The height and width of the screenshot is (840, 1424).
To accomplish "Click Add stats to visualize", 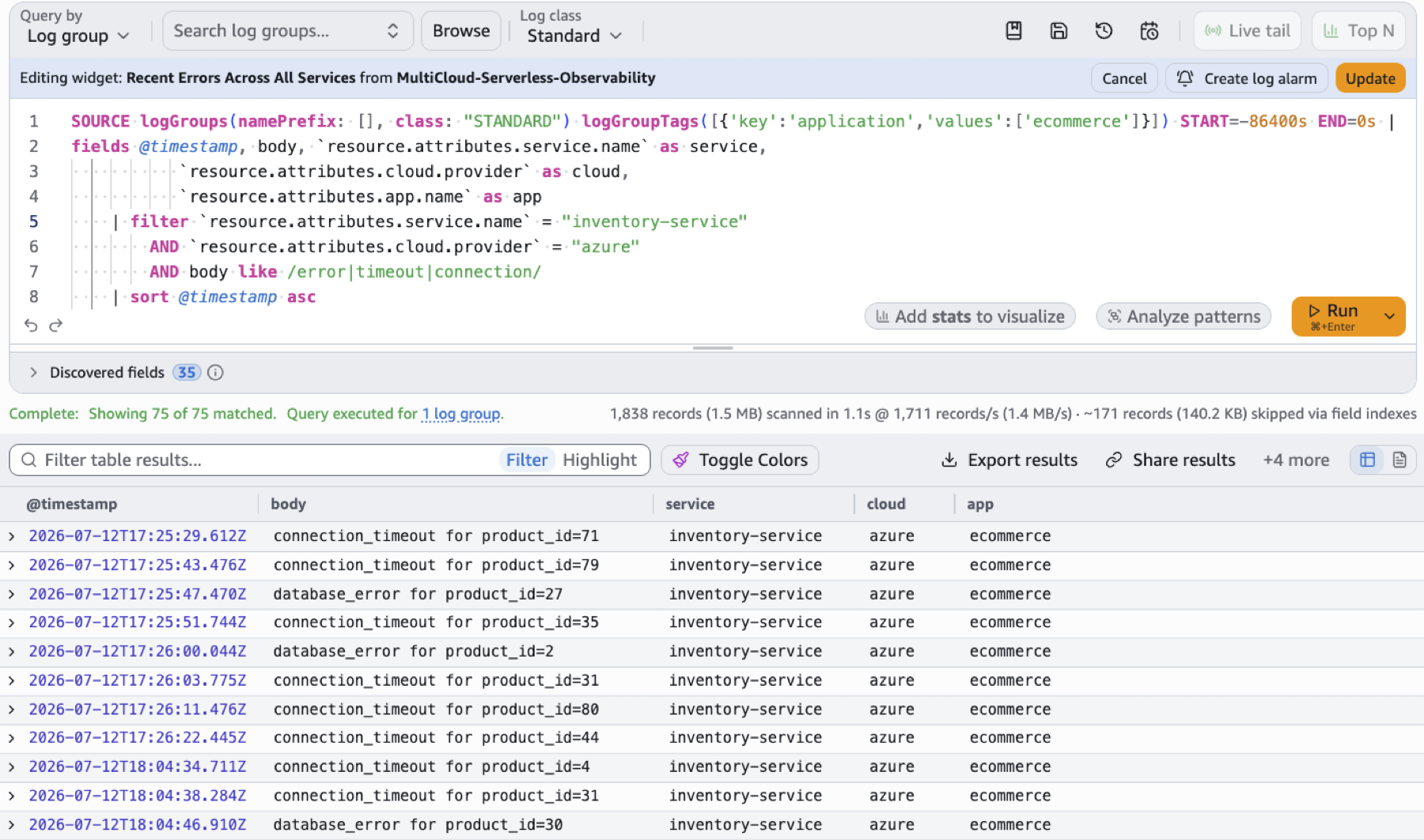I will [970, 316].
